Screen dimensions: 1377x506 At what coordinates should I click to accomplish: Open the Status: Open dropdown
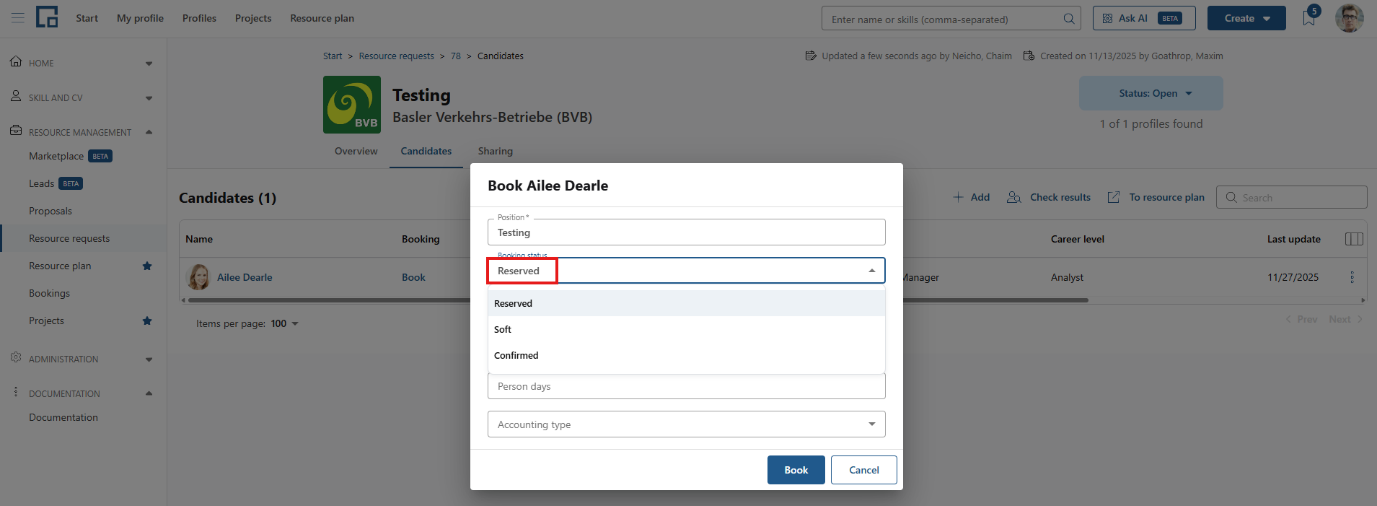pyautogui.click(x=1150, y=93)
